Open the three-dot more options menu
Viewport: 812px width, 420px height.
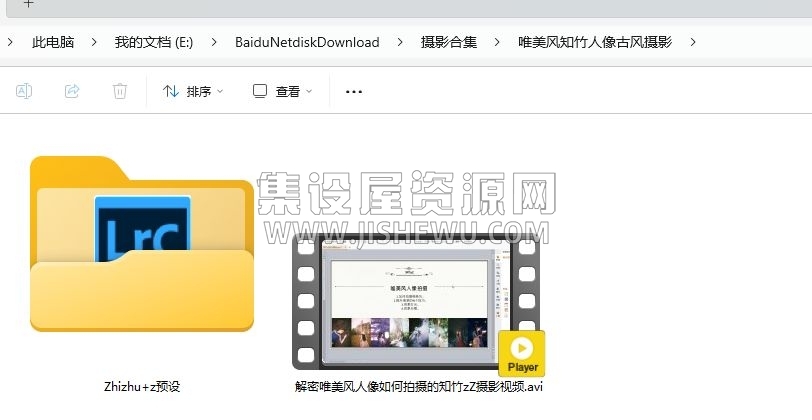click(x=354, y=92)
